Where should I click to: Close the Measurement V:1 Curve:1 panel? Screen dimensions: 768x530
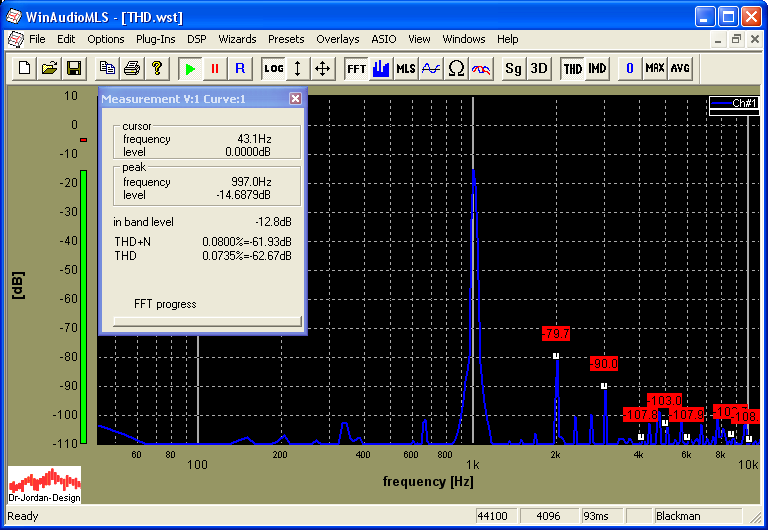tap(295, 99)
